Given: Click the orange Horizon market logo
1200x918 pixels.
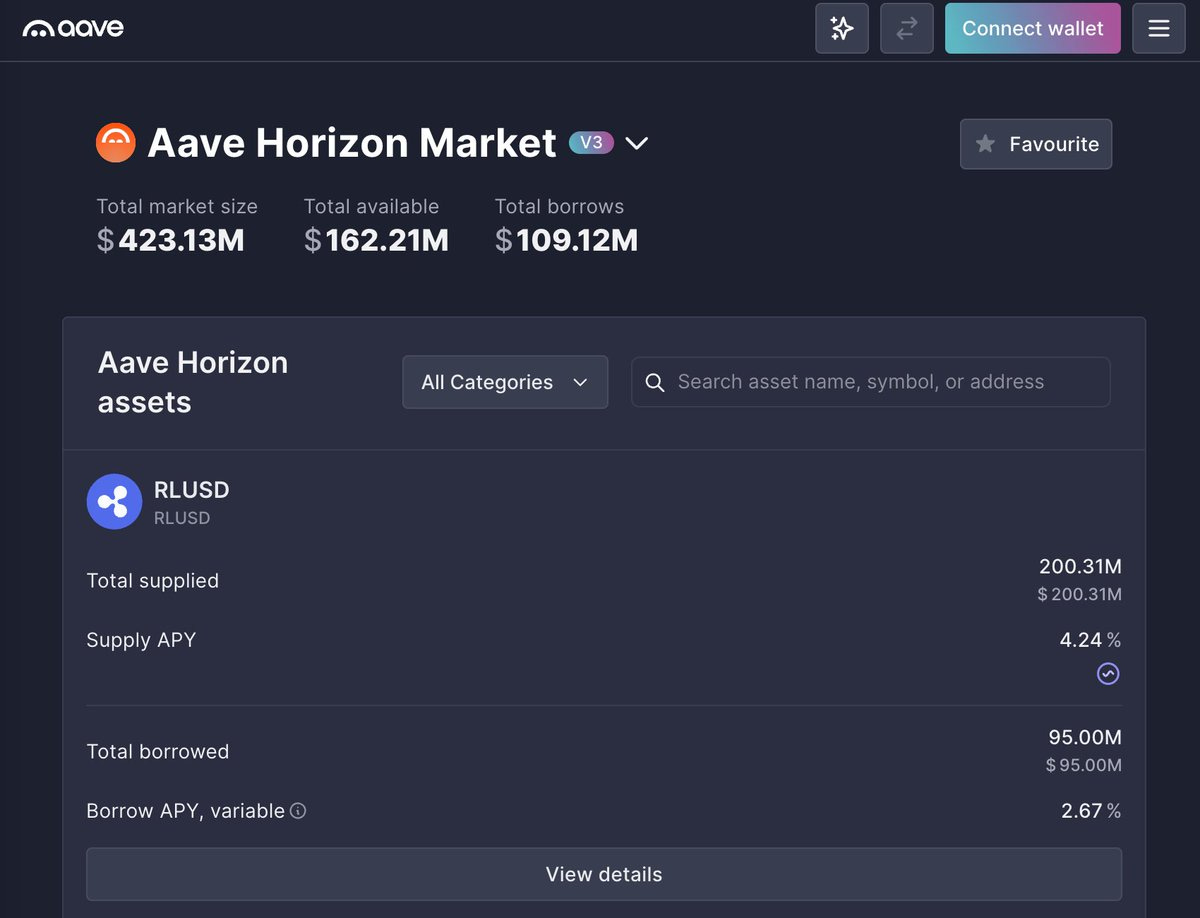Looking at the screenshot, I should pos(116,143).
